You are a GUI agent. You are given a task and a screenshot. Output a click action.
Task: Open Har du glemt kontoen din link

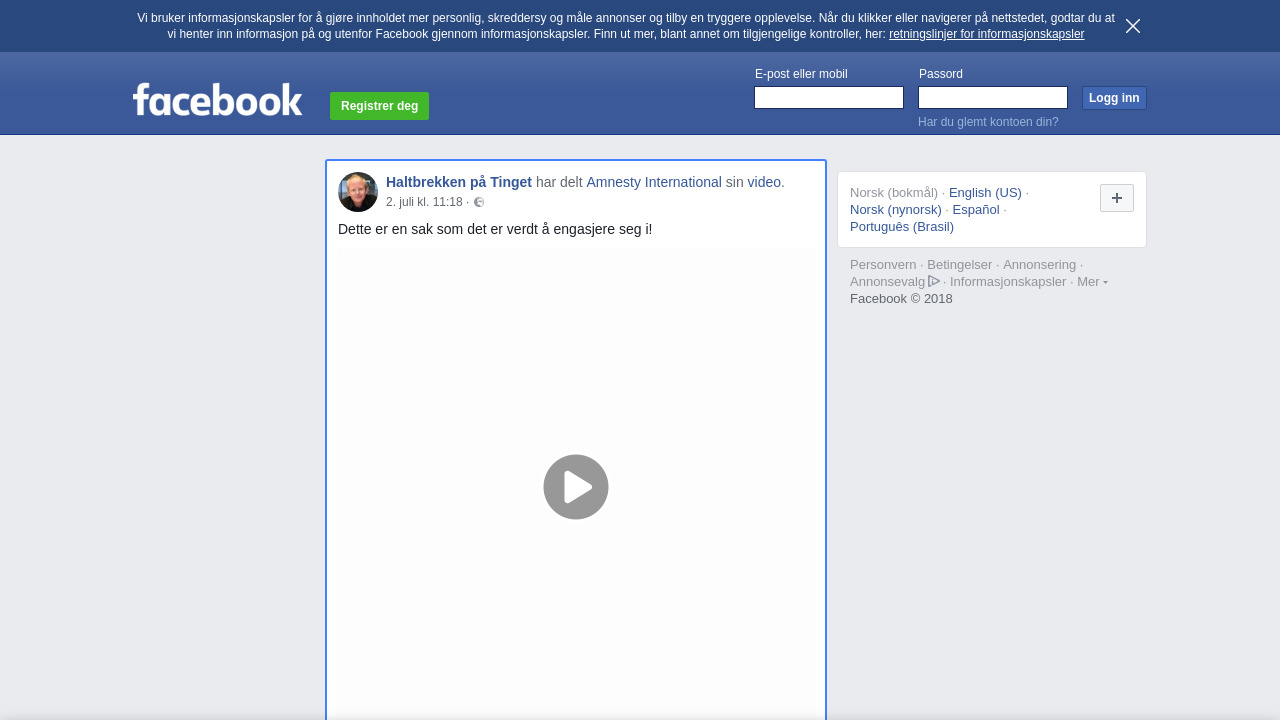[x=988, y=122]
